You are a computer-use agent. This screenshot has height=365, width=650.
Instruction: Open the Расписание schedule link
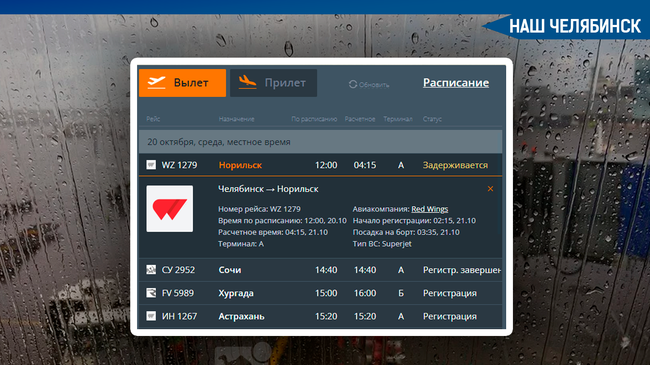coord(456,83)
